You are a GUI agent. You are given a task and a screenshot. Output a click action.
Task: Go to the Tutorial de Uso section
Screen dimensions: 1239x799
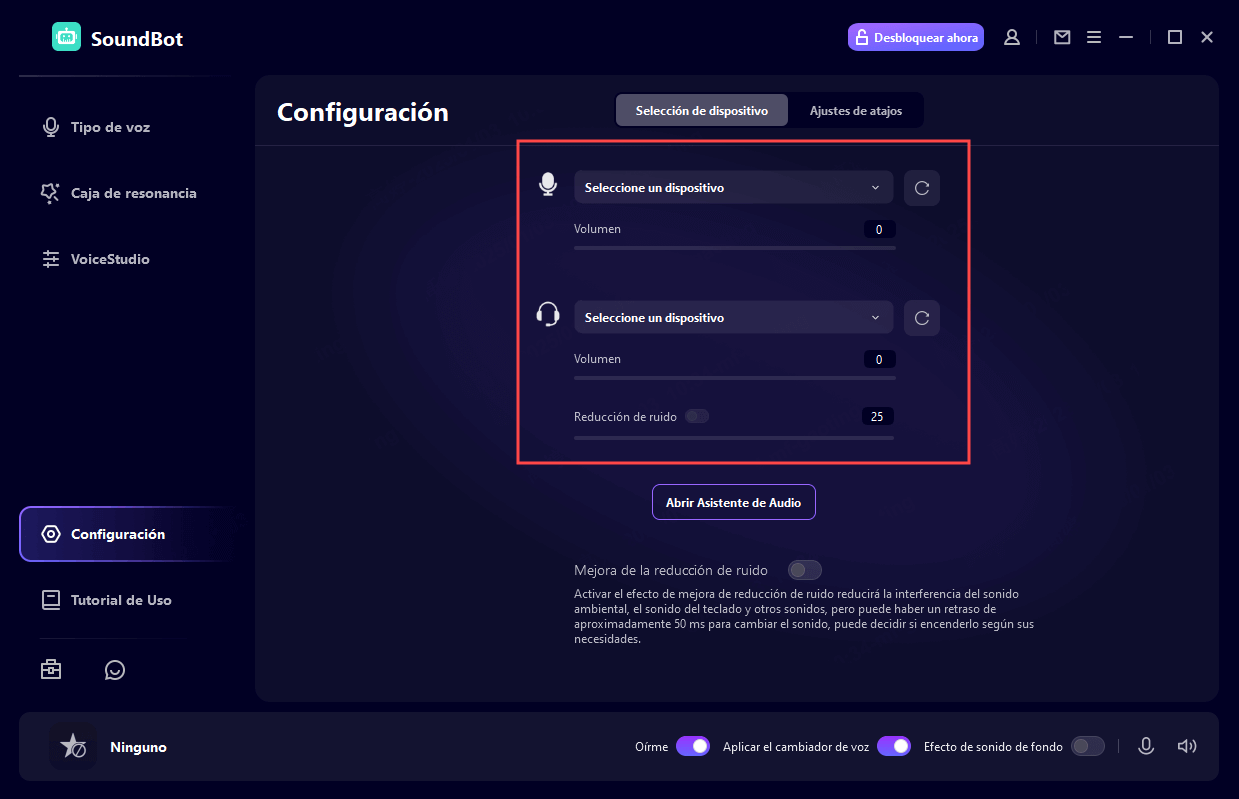point(120,599)
